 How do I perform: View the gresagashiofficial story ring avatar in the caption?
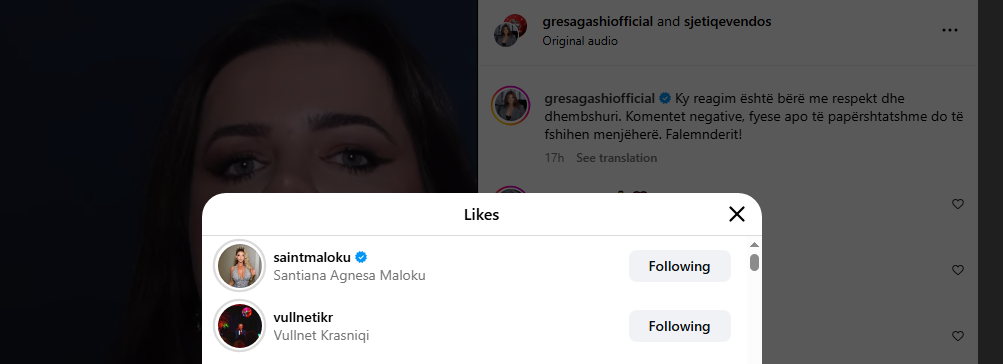pos(510,106)
